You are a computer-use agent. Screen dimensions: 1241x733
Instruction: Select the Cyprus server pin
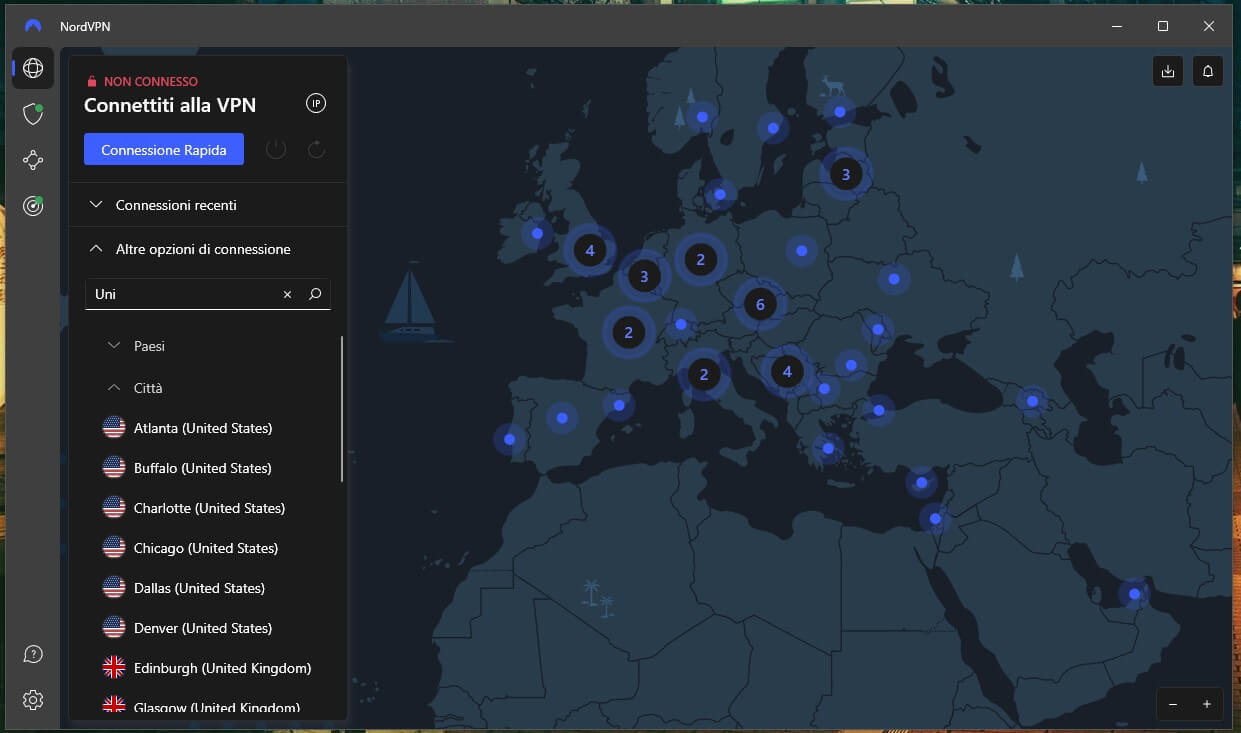[x=922, y=482]
